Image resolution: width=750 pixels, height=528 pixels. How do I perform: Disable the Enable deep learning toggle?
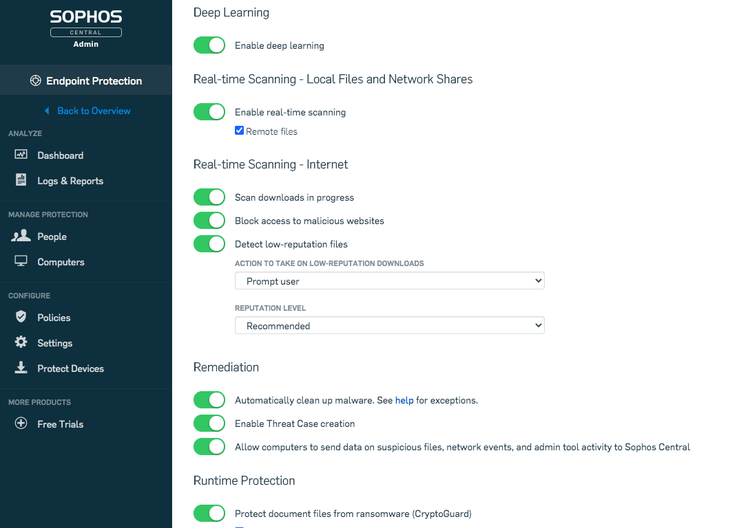point(209,45)
